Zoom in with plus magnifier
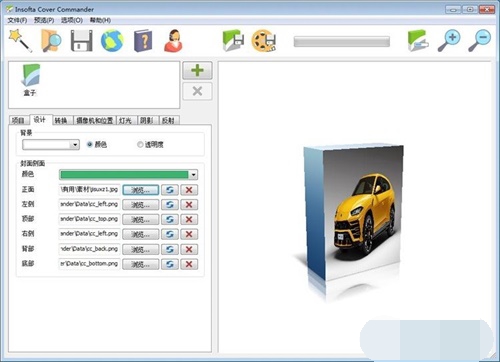 [x=449, y=41]
